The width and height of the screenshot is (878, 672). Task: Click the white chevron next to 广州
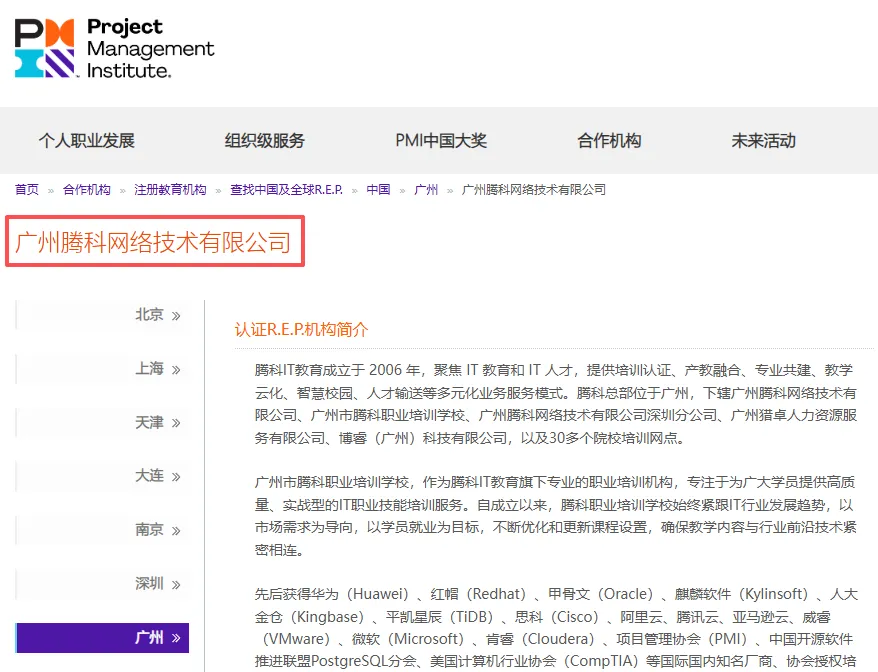176,638
